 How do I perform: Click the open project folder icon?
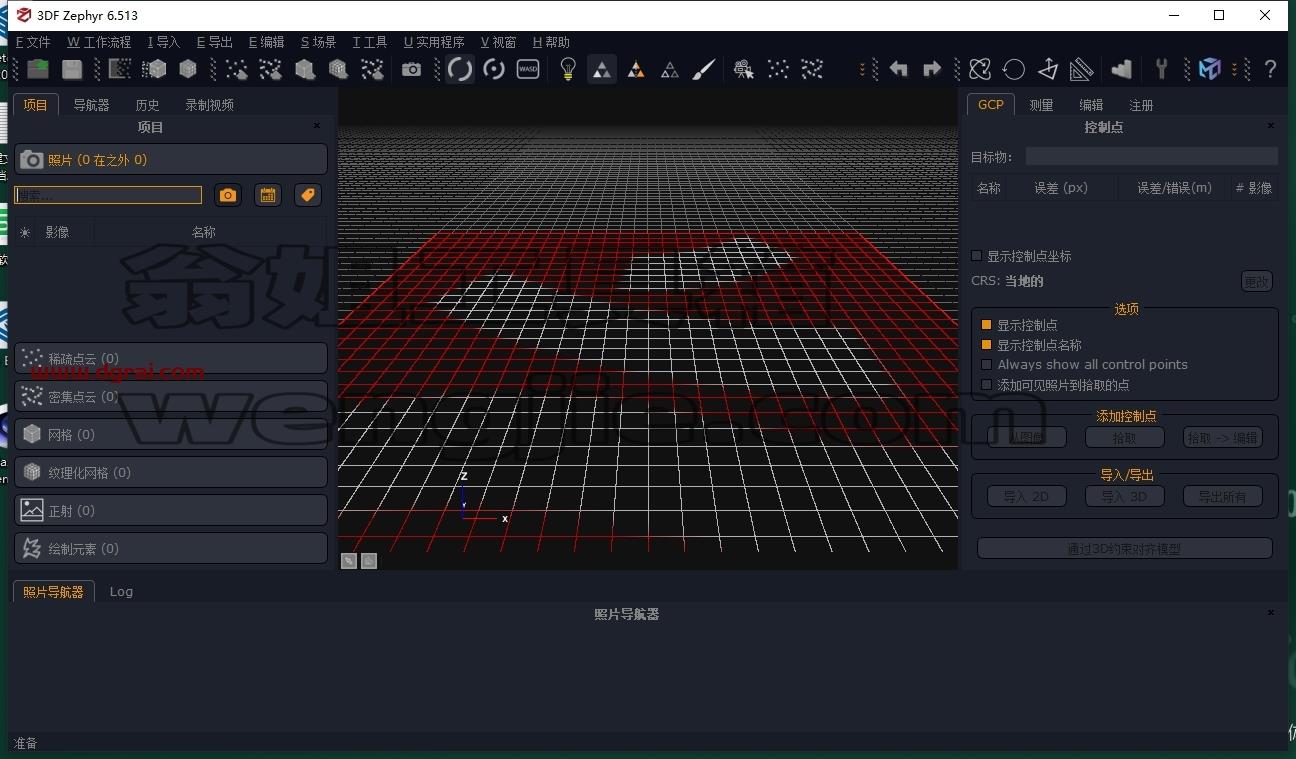coord(38,69)
